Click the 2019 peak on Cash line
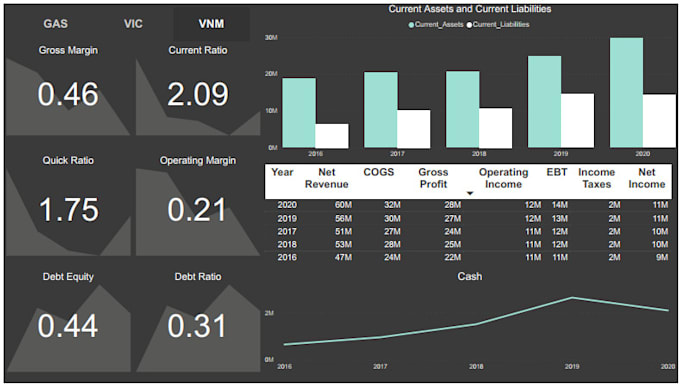 pyautogui.click(x=572, y=297)
